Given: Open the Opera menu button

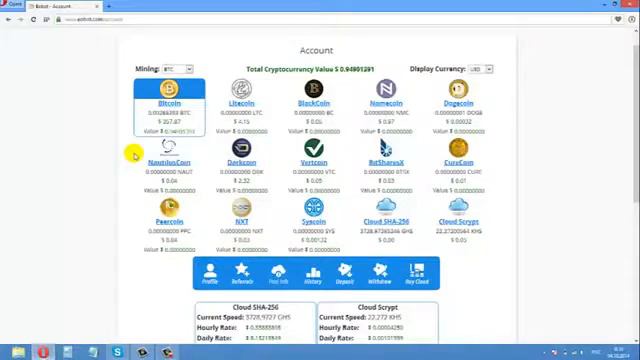Looking at the screenshot, I should point(11,4).
